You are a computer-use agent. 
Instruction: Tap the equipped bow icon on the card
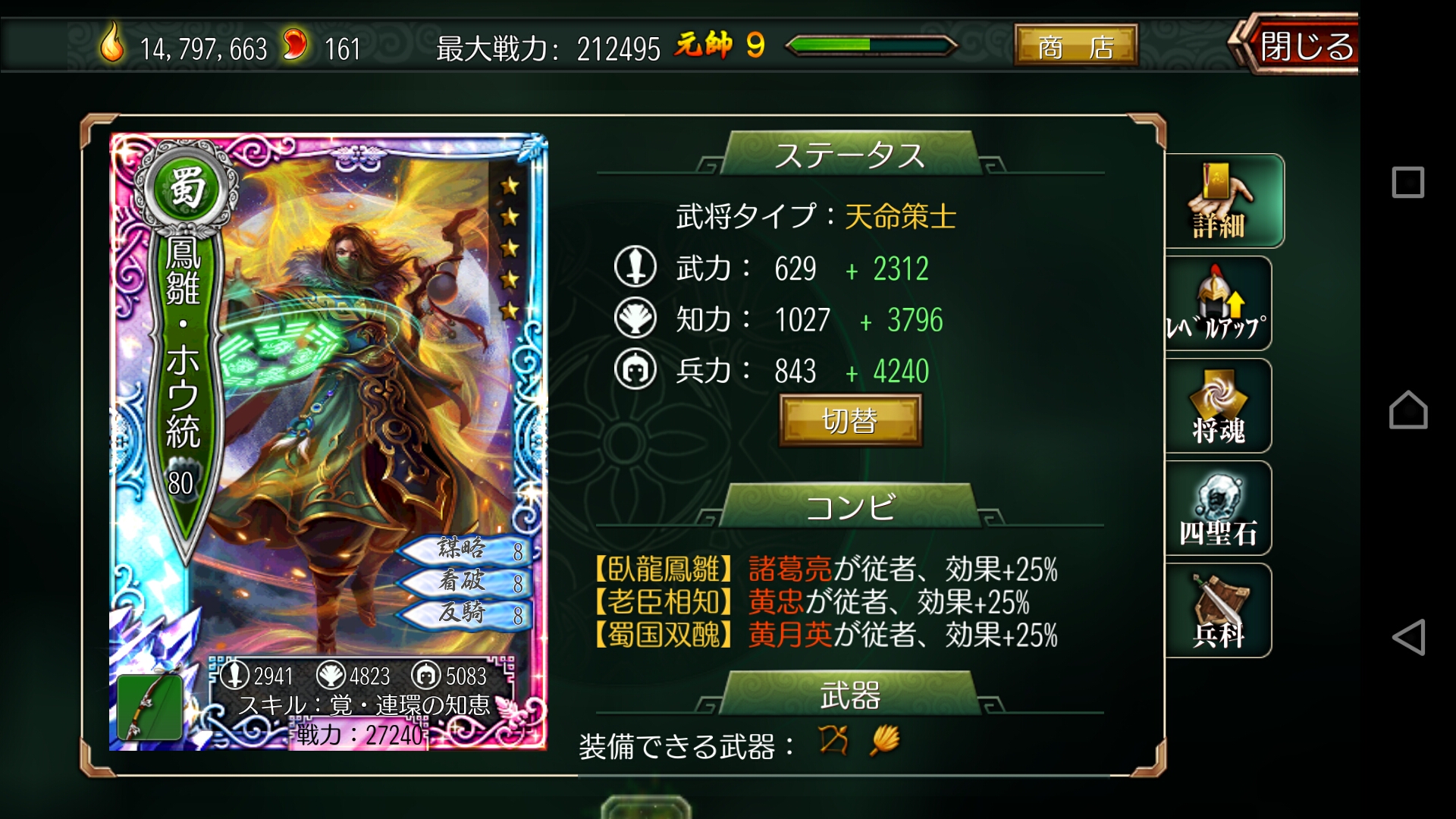[x=149, y=707]
